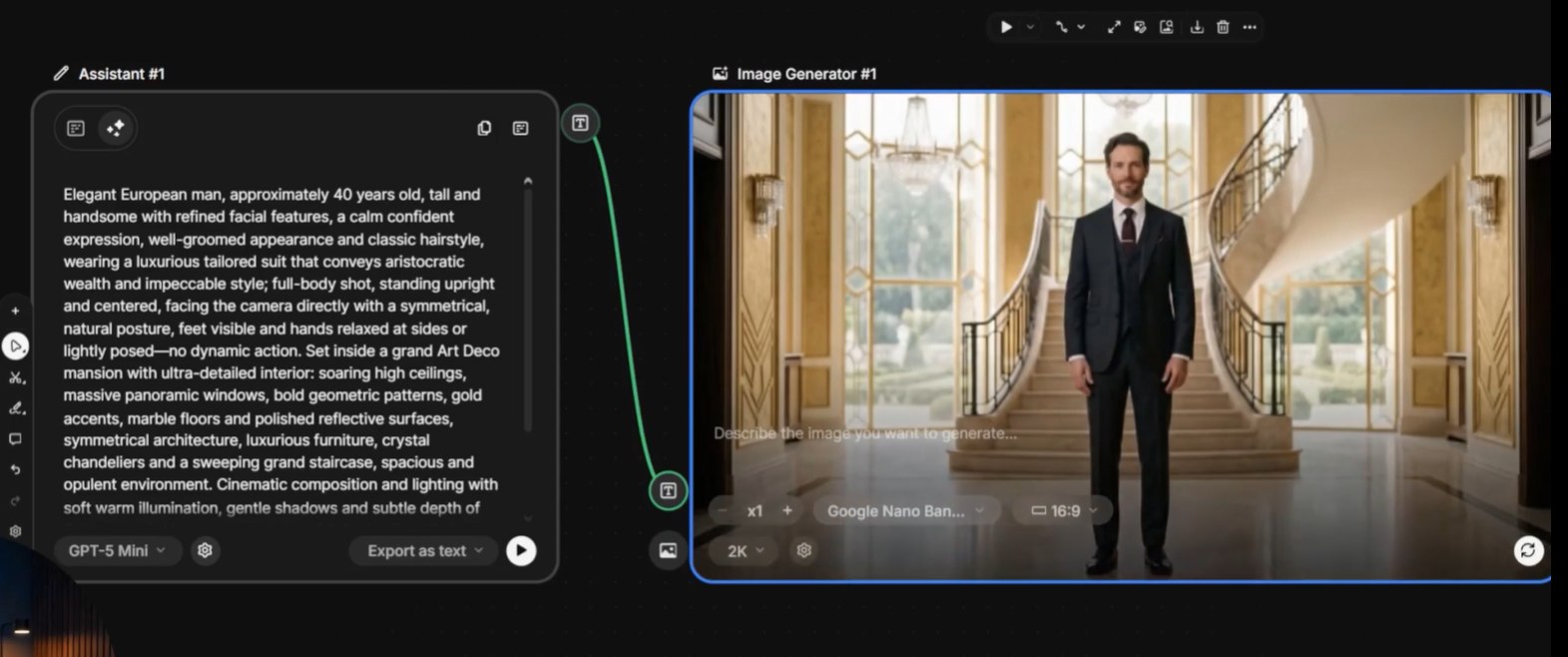Click the trash icon in the top toolbar

[x=1223, y=27]
